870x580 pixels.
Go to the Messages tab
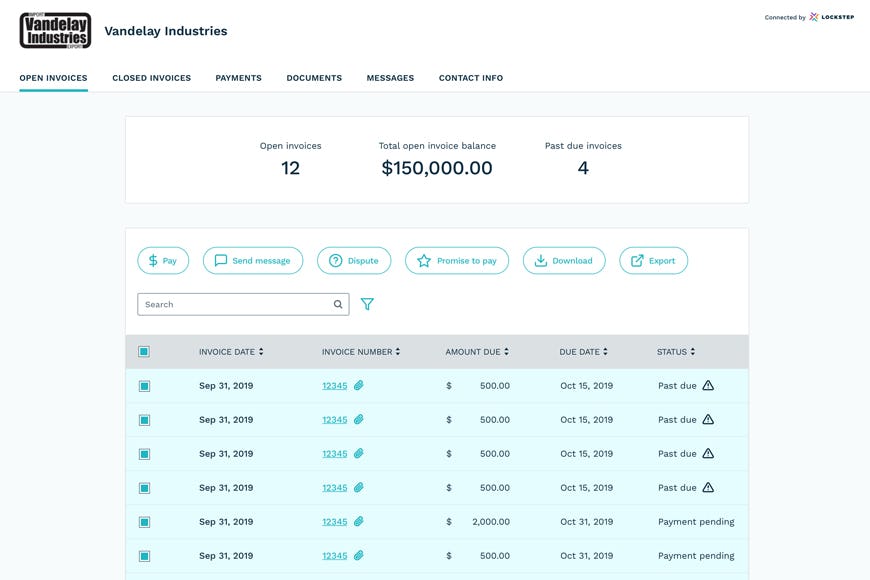point(390,78)
